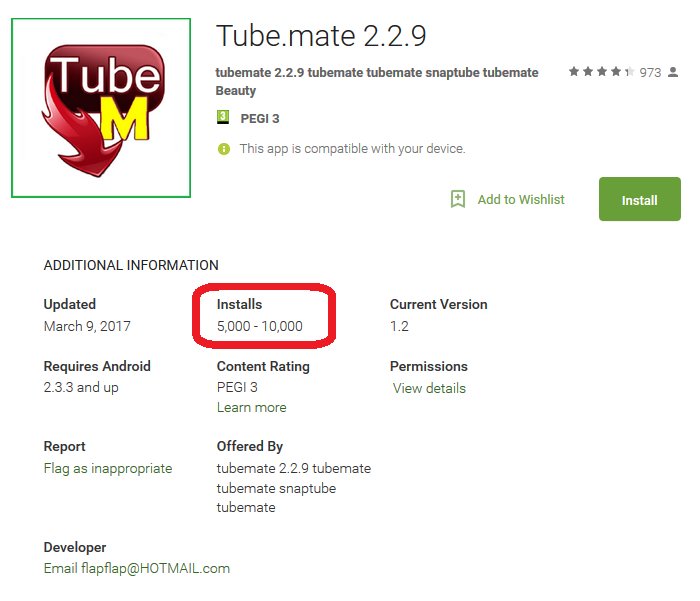Open the 973 ratings count

click(650, 72)
